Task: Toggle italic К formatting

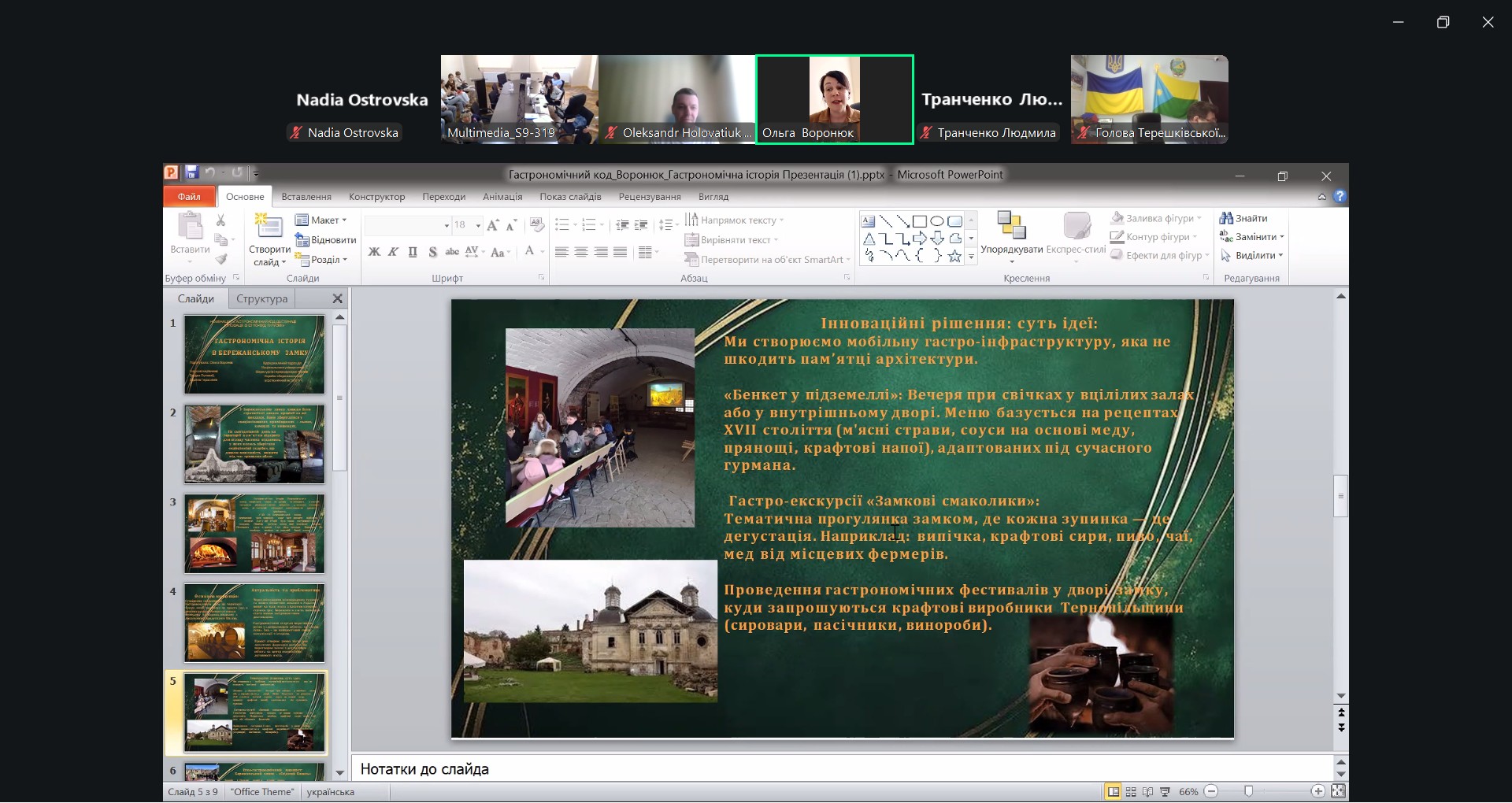Action: [393, 252]
